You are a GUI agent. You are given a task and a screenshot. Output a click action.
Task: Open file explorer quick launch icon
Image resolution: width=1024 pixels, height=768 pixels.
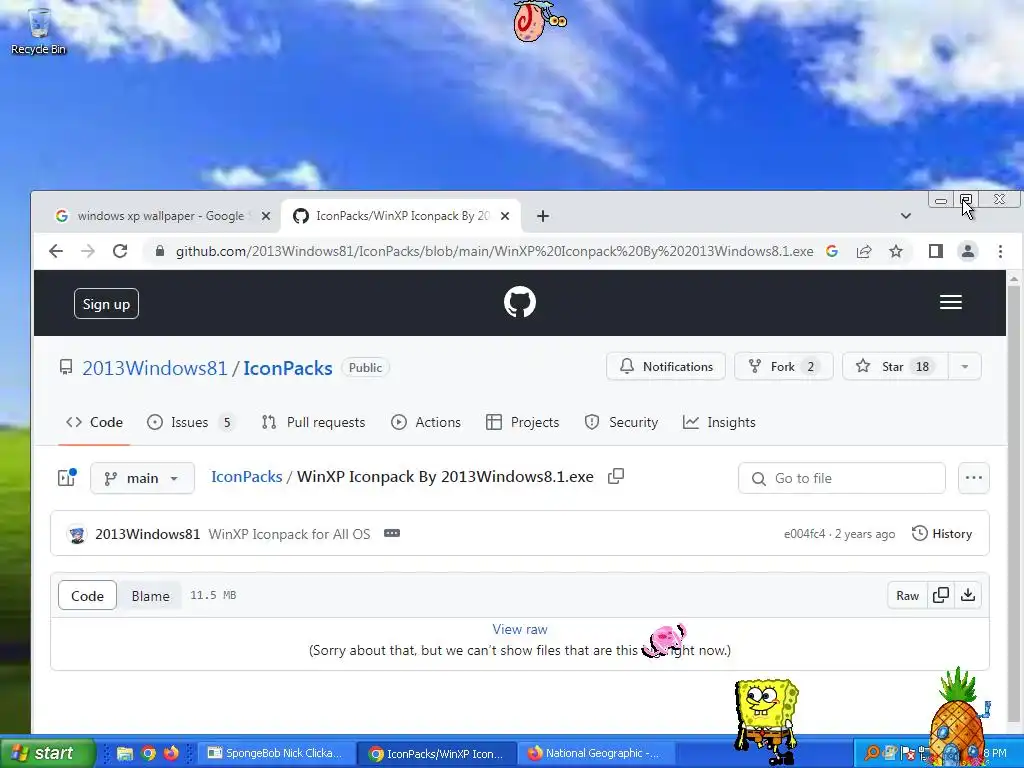point(125,754)
